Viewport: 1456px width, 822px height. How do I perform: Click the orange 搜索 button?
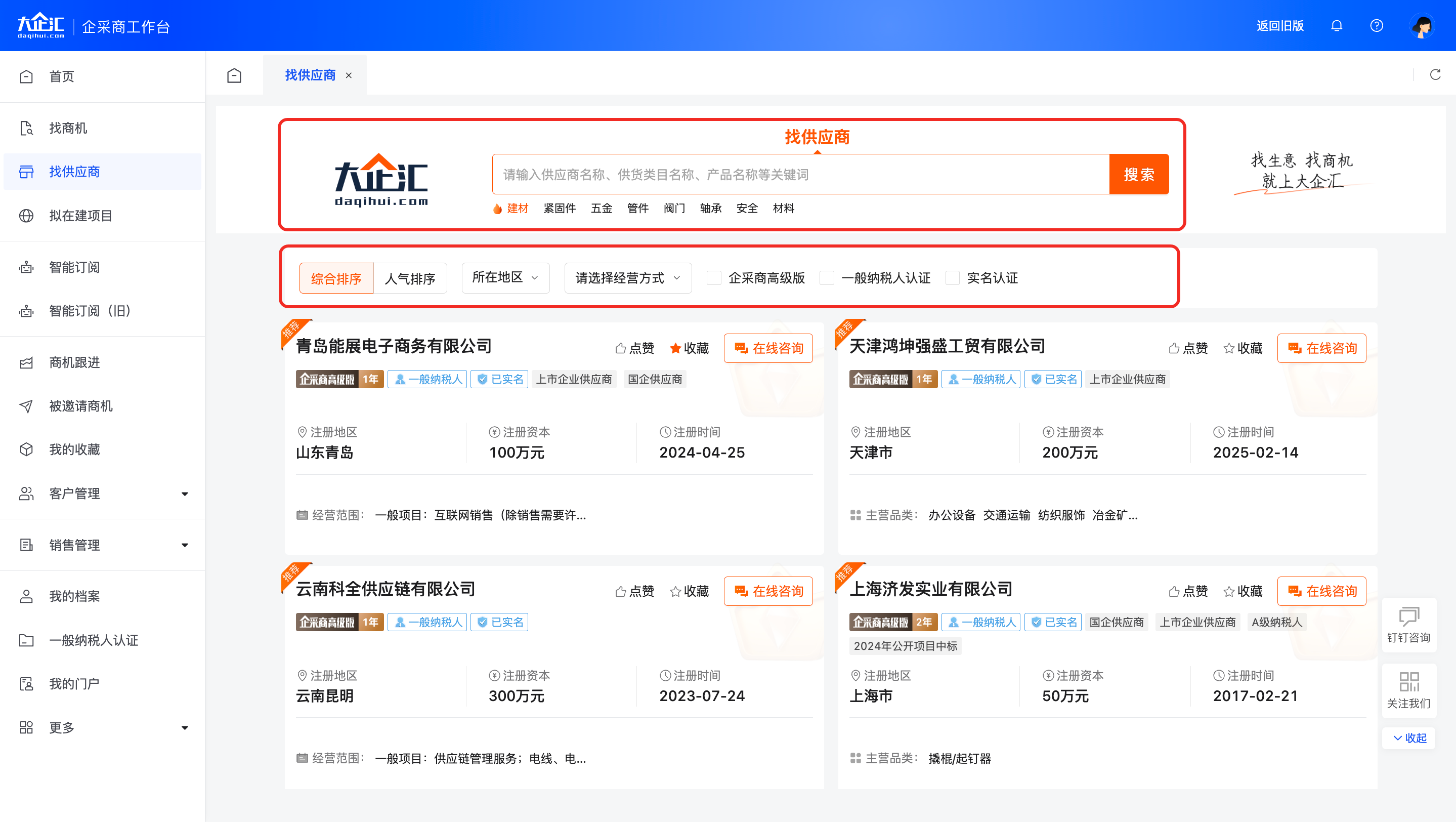coord(1139,174)
